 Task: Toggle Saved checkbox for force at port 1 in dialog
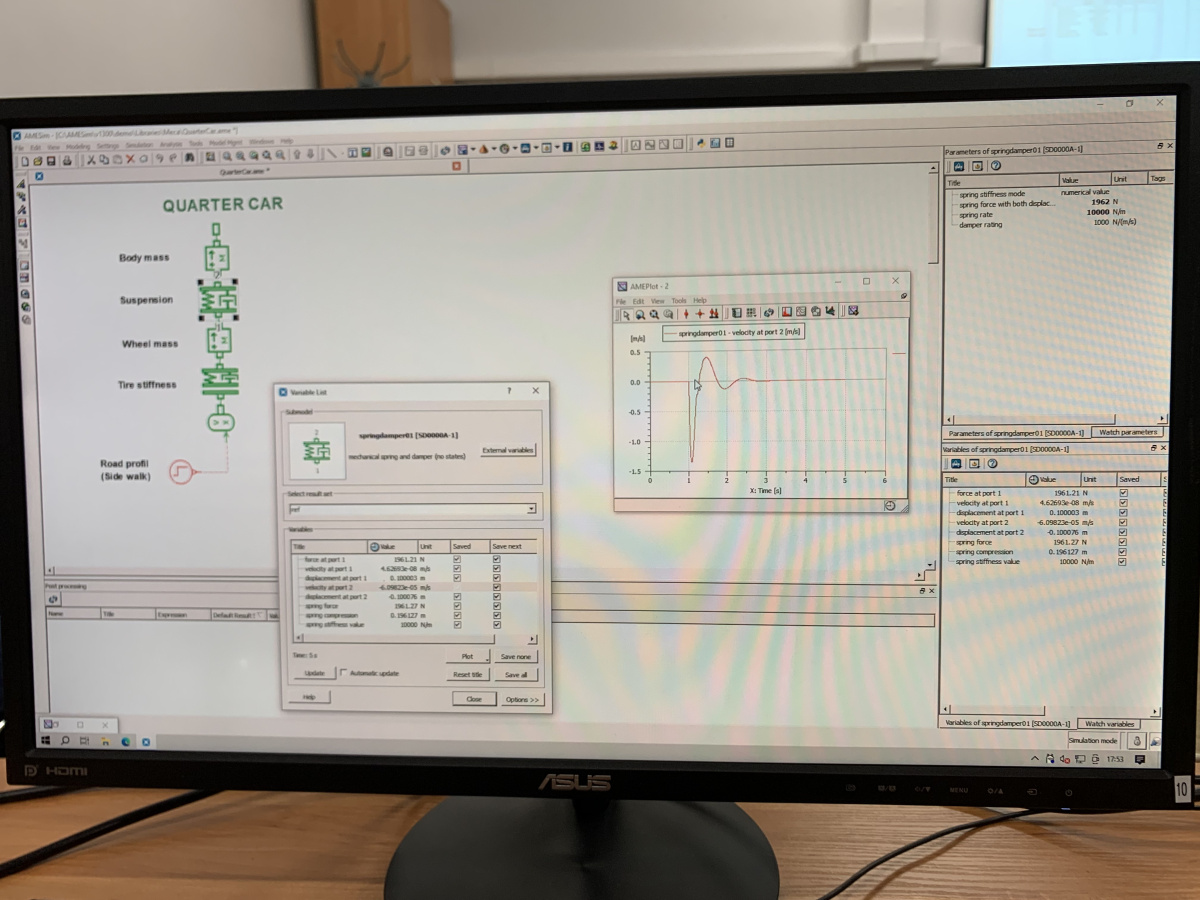458,559
